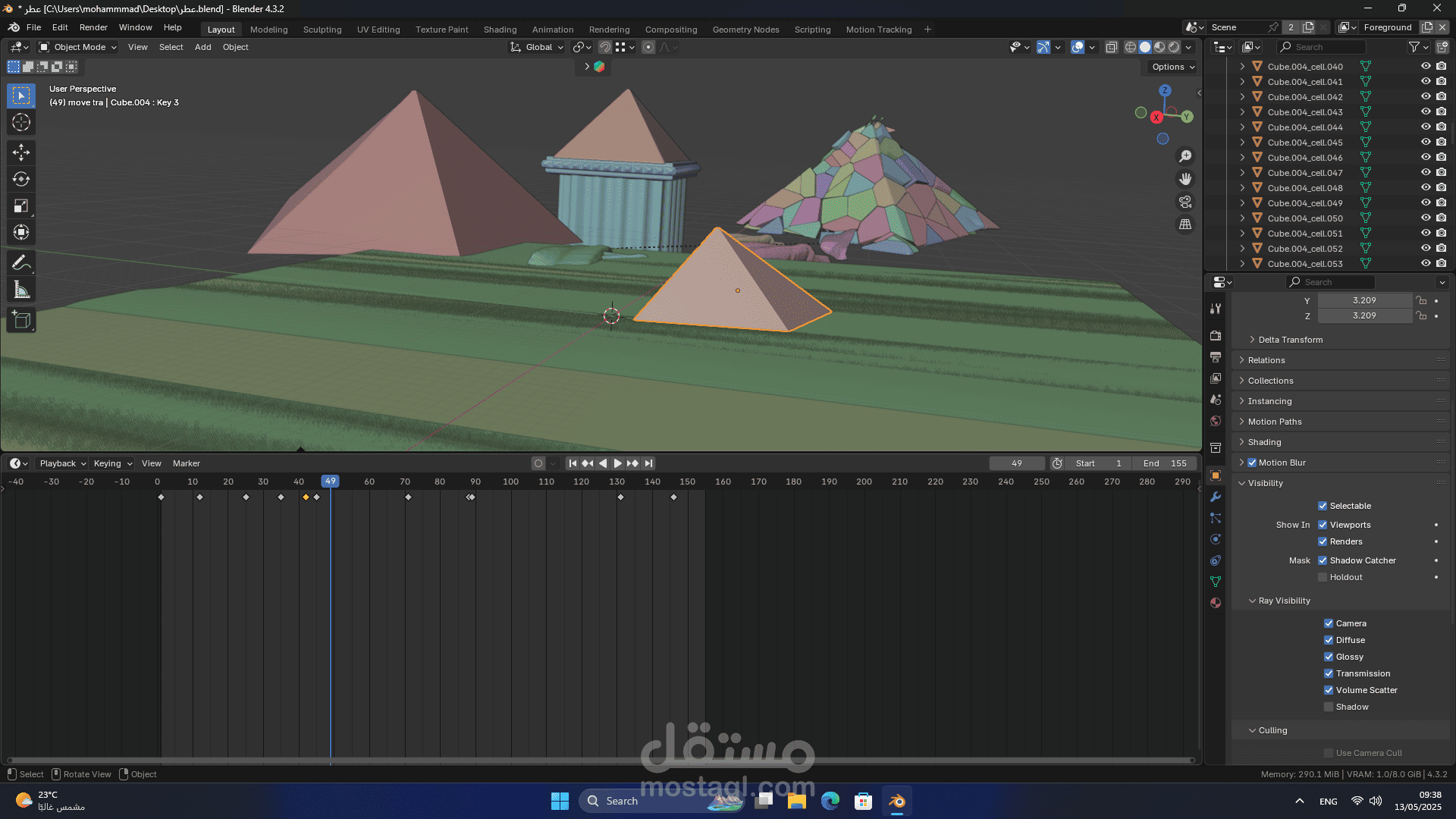Open the viewport Options button
Image resolution: width=1456 pixels, height=819 pixels.
(1172, 67)
